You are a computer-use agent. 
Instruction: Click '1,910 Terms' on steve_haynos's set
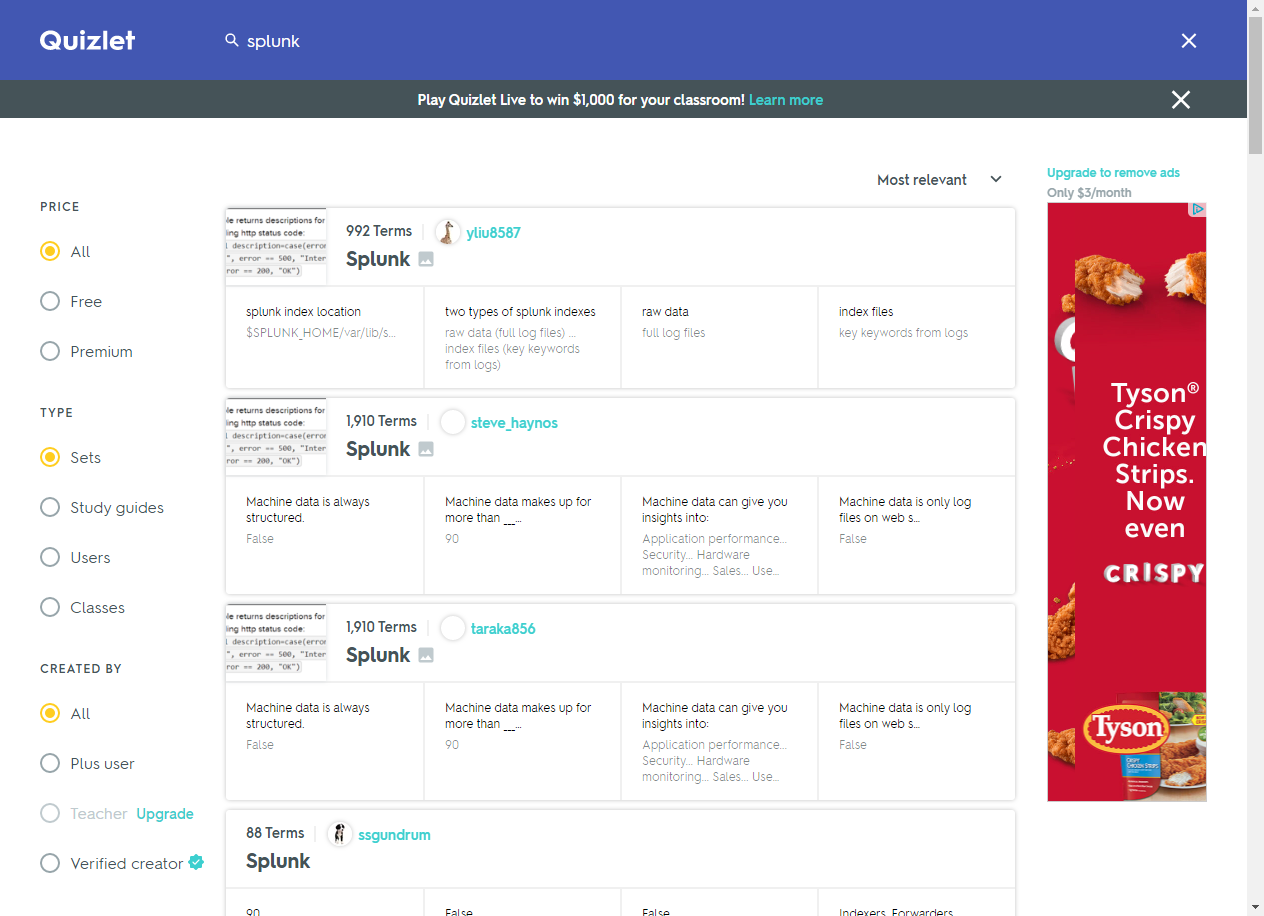381,421
